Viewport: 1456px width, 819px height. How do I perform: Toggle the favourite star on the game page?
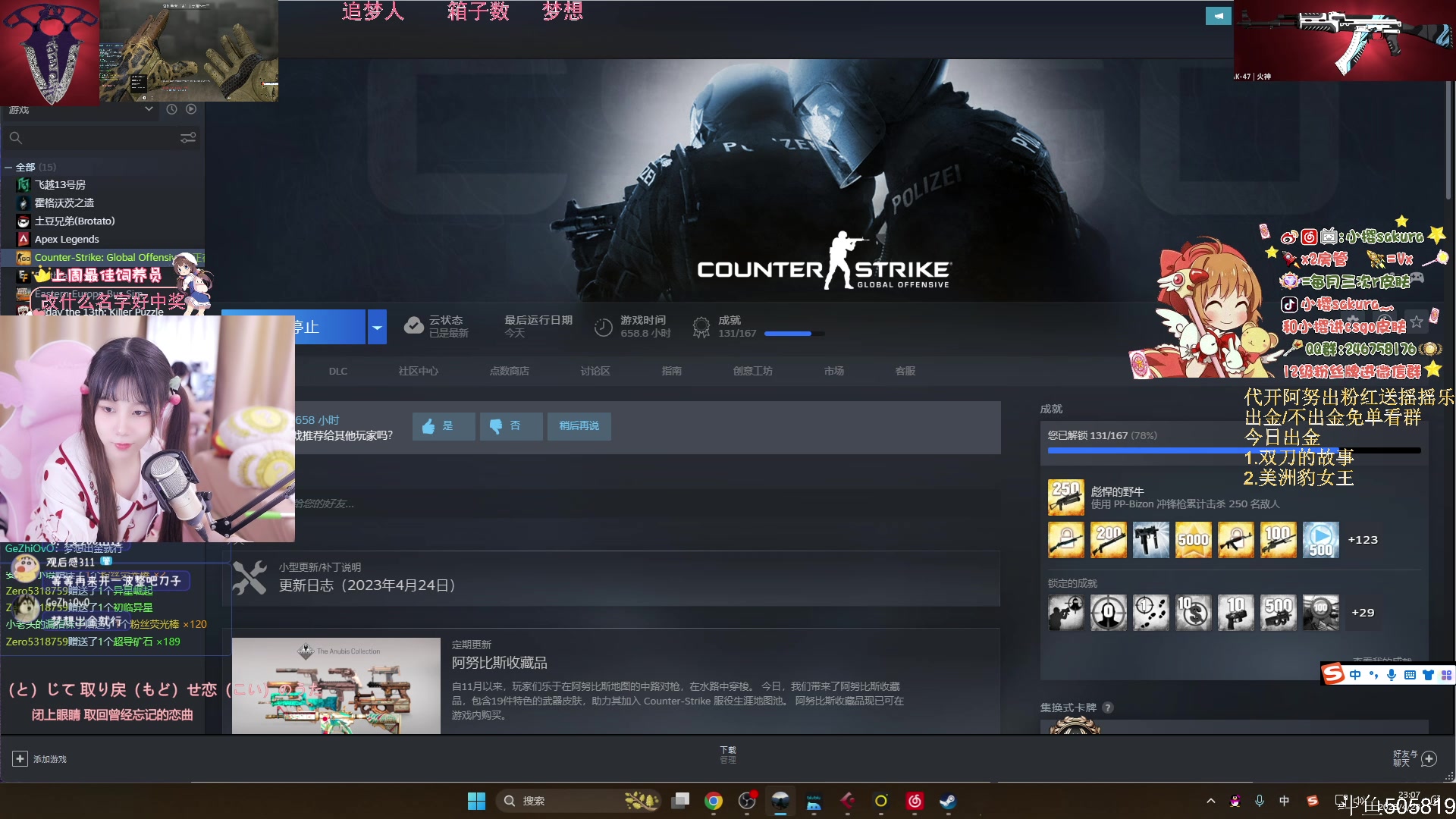click(1417, 322)
